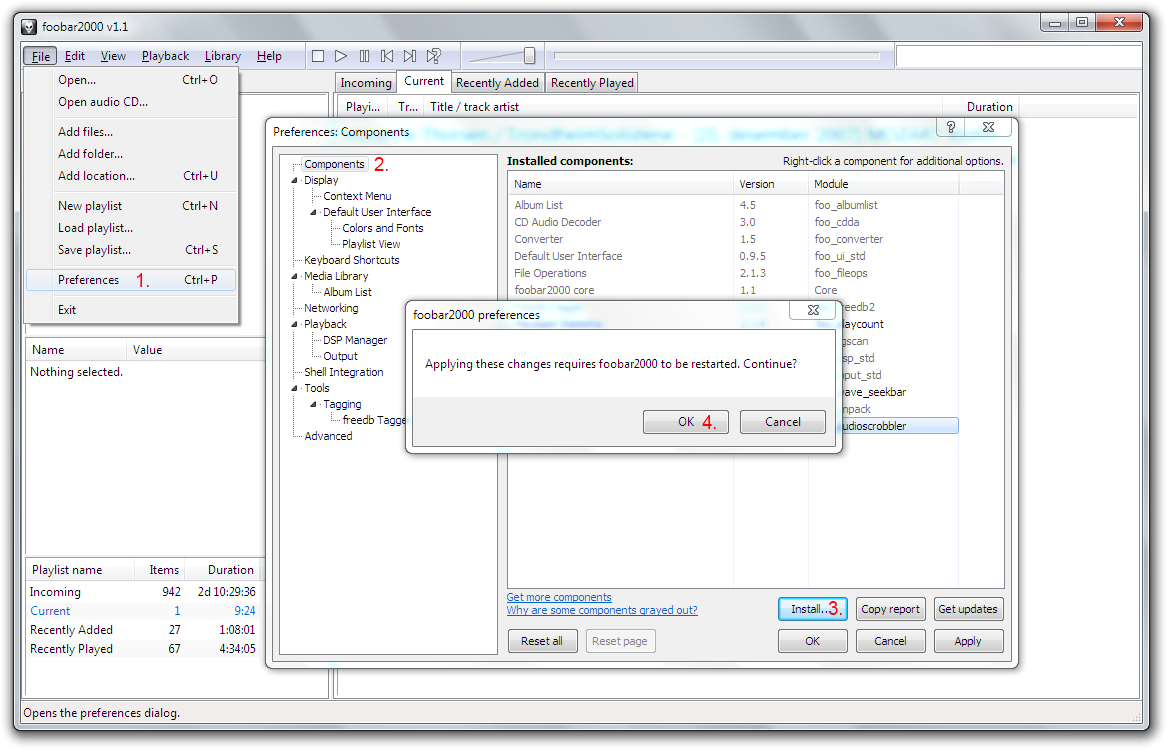Click the Play triangle icon
Viewport: 1168px width, 750px height.
pos(341,56)
